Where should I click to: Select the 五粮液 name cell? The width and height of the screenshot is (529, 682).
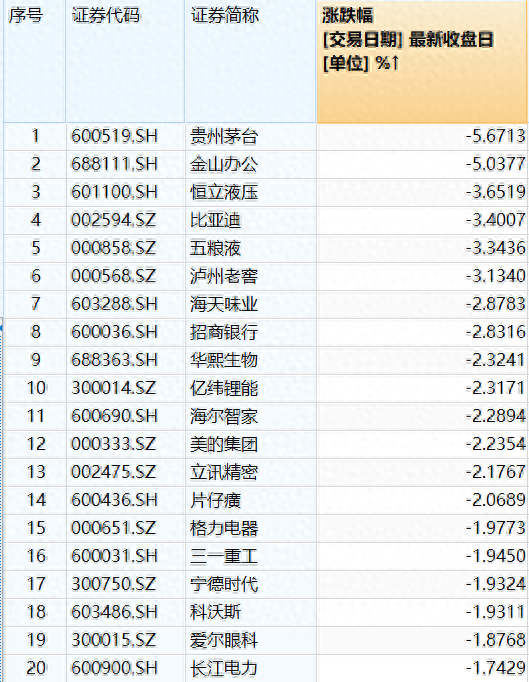point(251,249)
